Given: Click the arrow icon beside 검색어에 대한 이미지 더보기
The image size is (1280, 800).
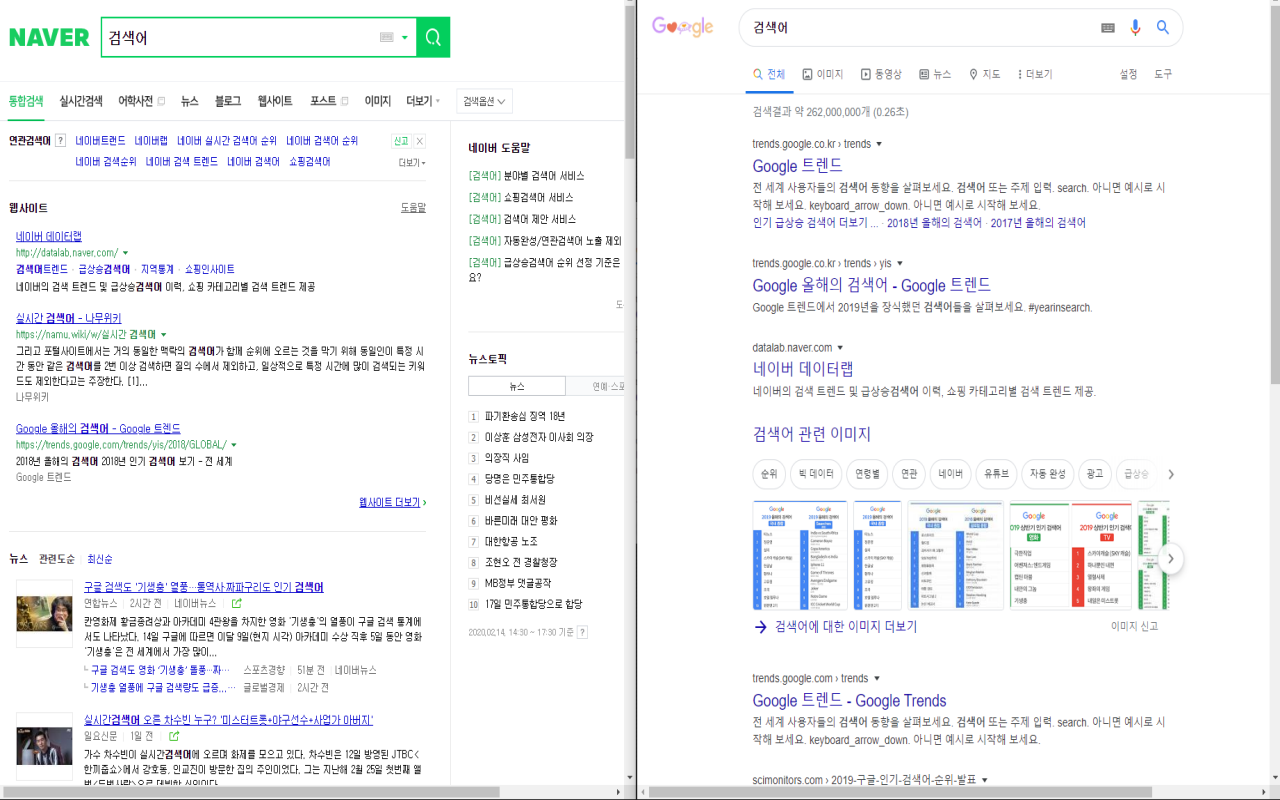Looking at the screenshot, I should [x=761, y=626].
